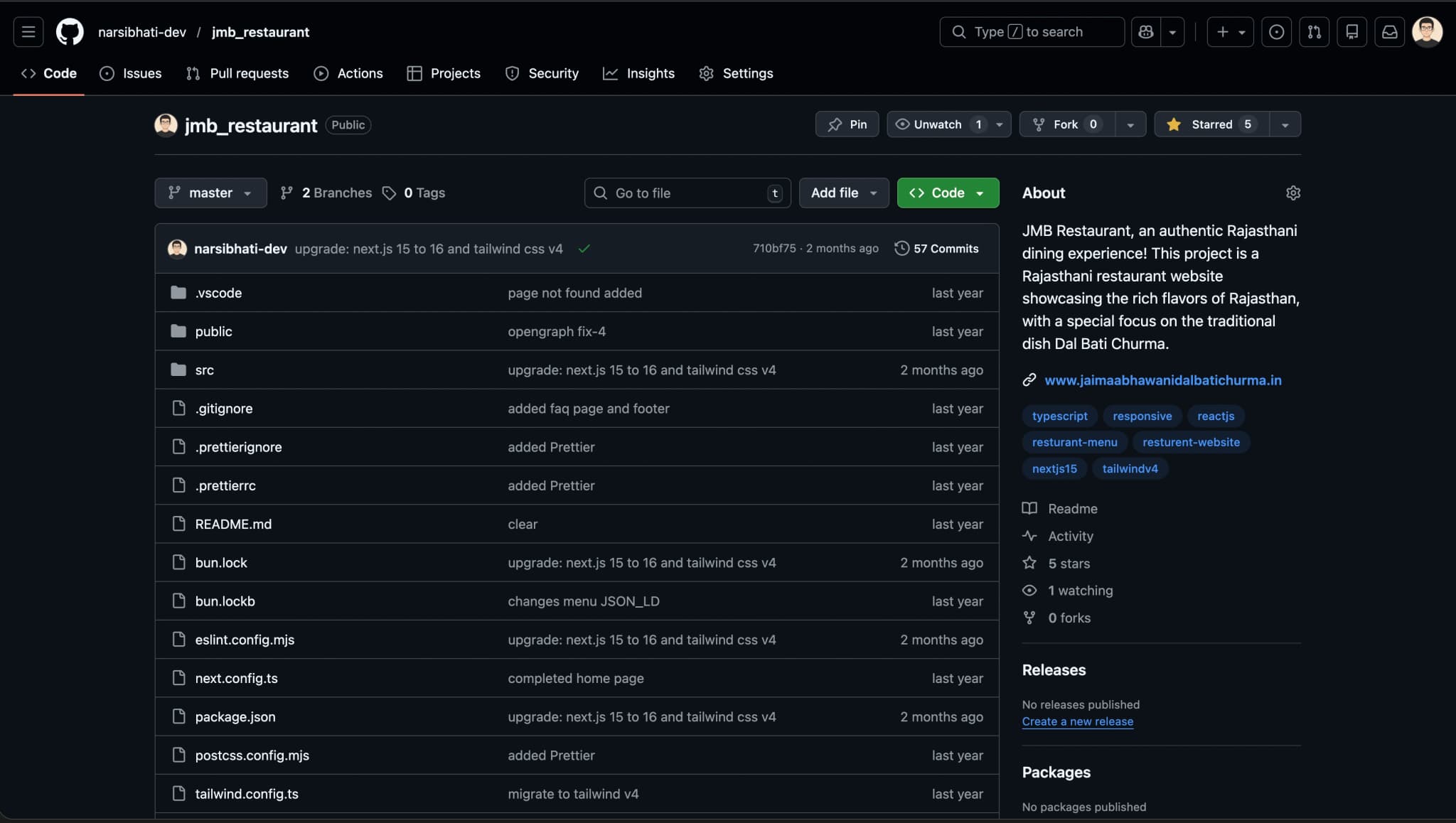Open the Add file dropdown
The height and width of the screenshot is (823, 1456).
pos(843,193)
